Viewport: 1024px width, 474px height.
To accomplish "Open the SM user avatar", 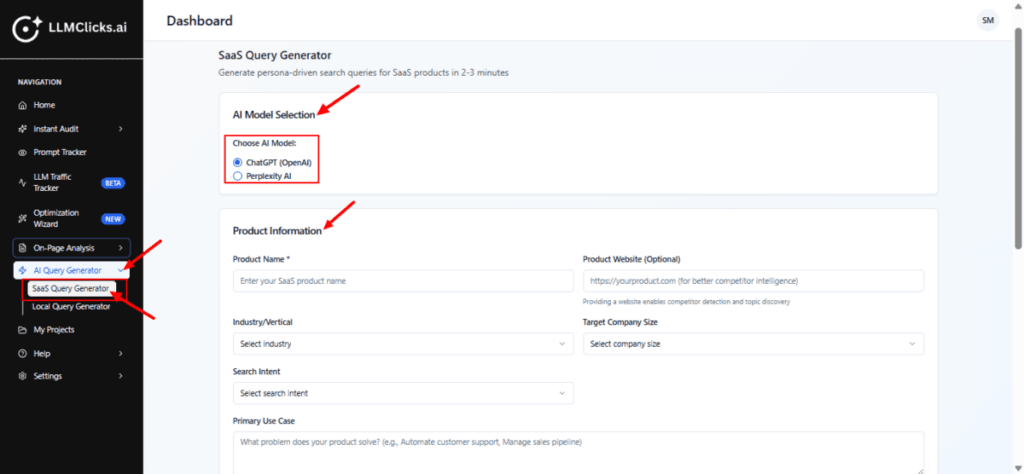I will pos(987,21).
